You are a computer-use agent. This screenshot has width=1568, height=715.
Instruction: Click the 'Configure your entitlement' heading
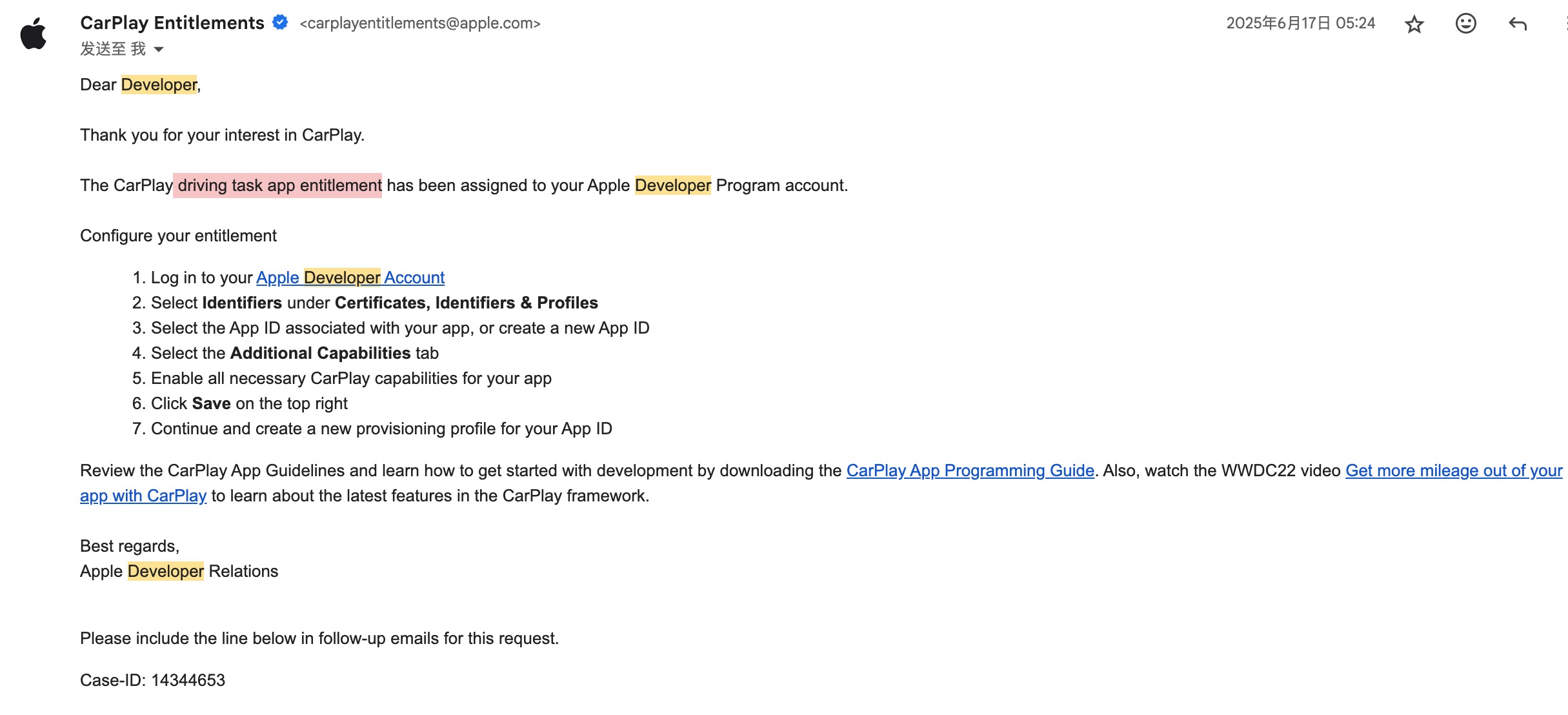point(178,236)
